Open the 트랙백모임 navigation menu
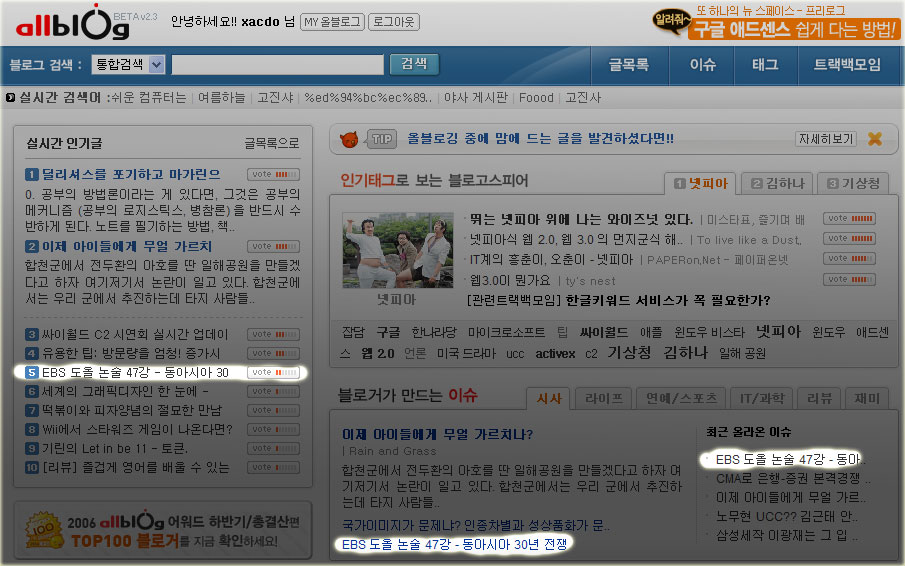The width and height of the screenshot is (905, 566). click(x=847, y=65)
